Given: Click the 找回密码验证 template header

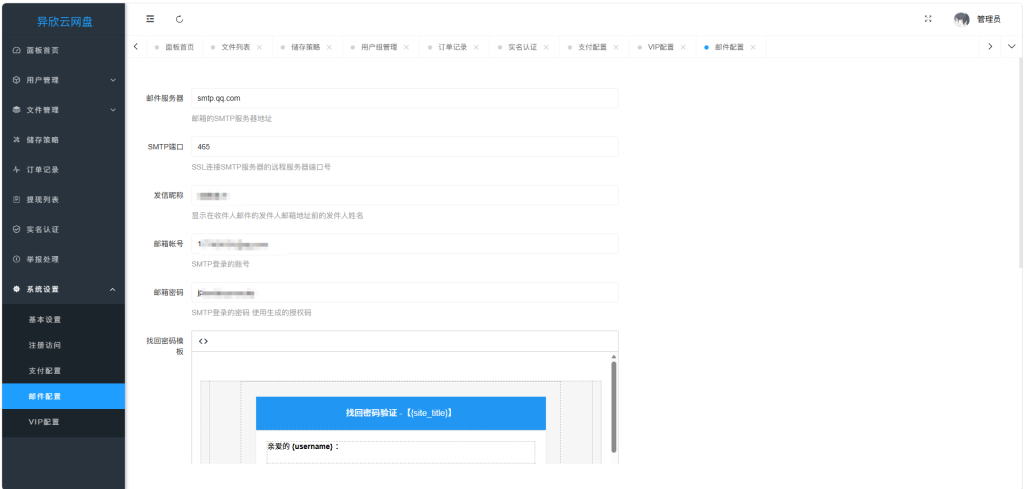Looking at the screenshot, I should click(400, 413).
